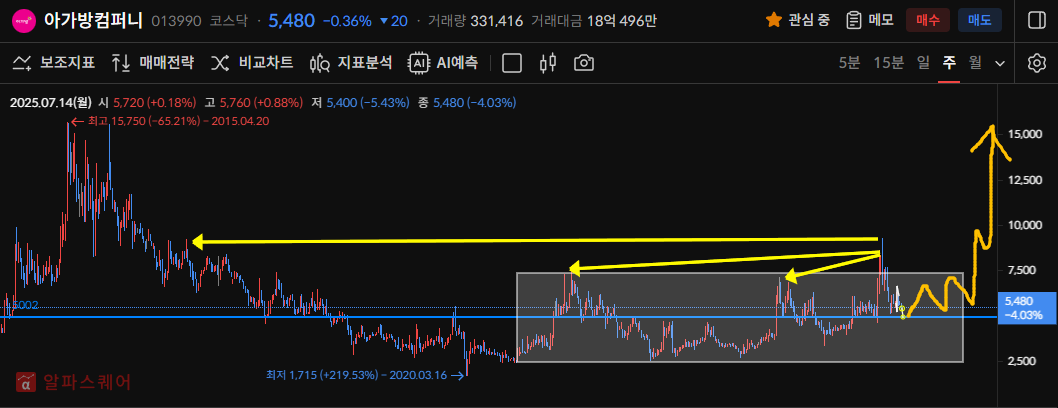1058x408 pixels.
Task: Click the blue 매도 sell button
Action: point(980,20)
